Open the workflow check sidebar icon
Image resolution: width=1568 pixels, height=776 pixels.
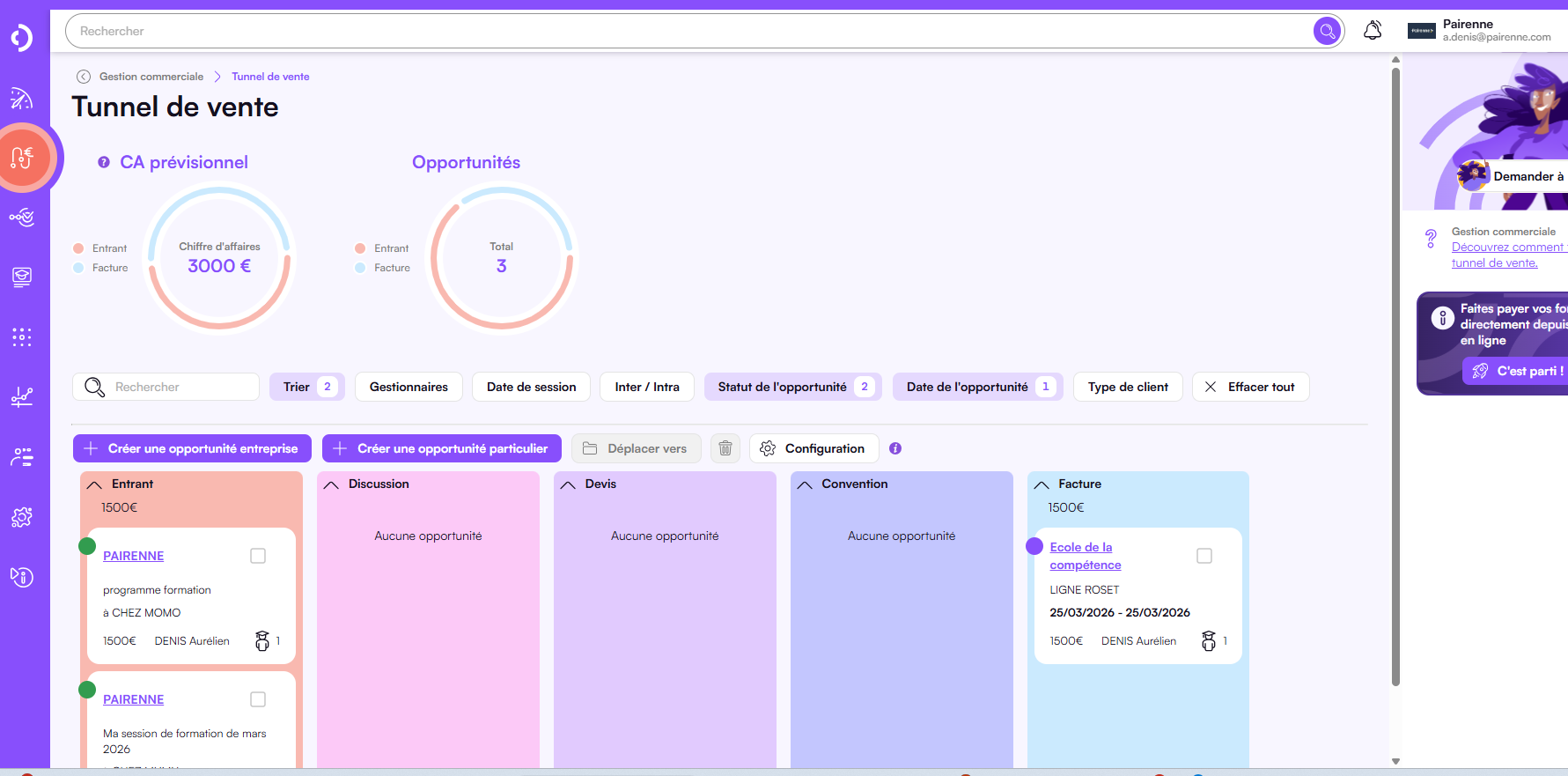(22, 217)
